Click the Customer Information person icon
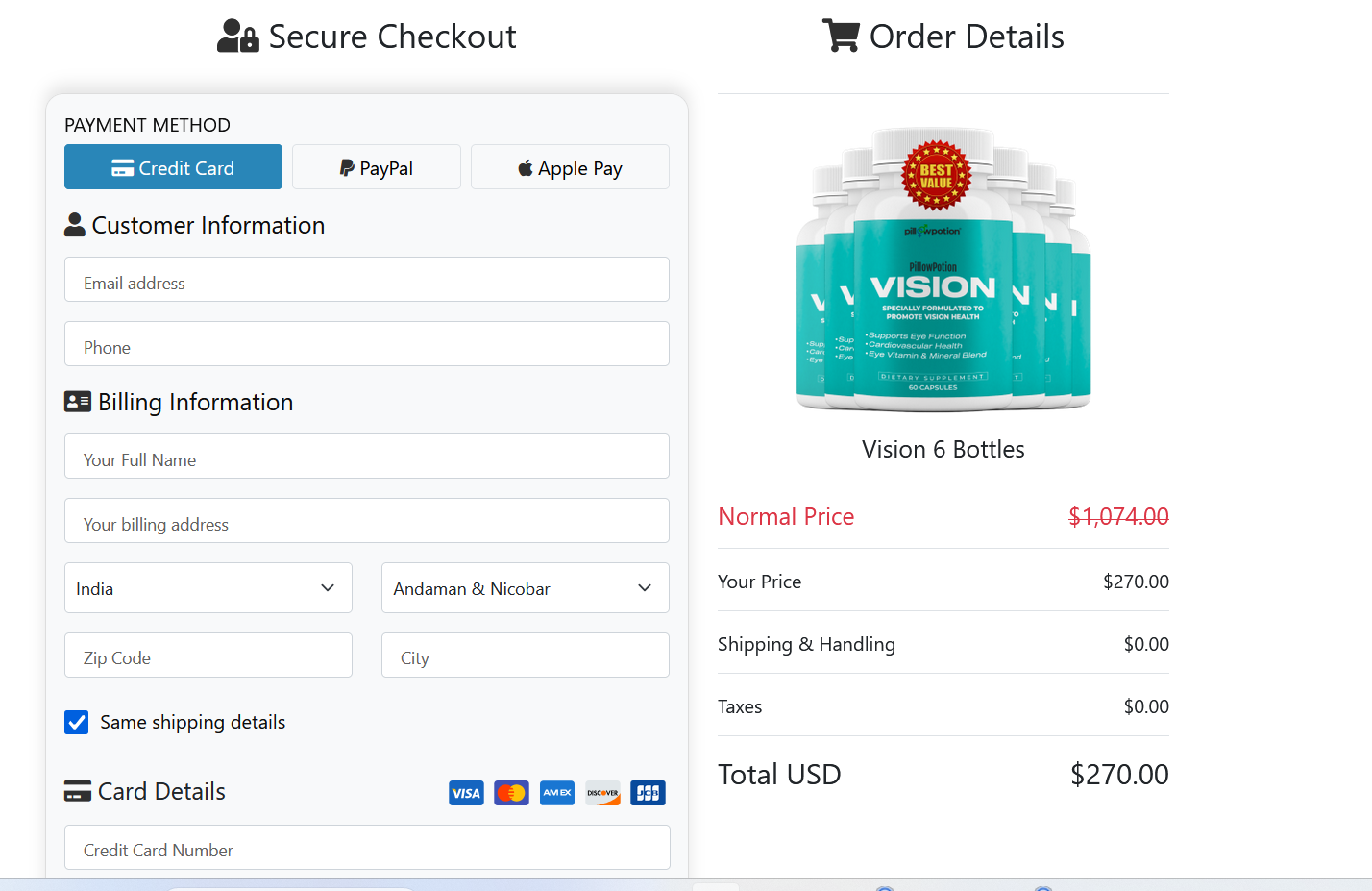This screenshot has height=891, width=1372. coord(74,224)
